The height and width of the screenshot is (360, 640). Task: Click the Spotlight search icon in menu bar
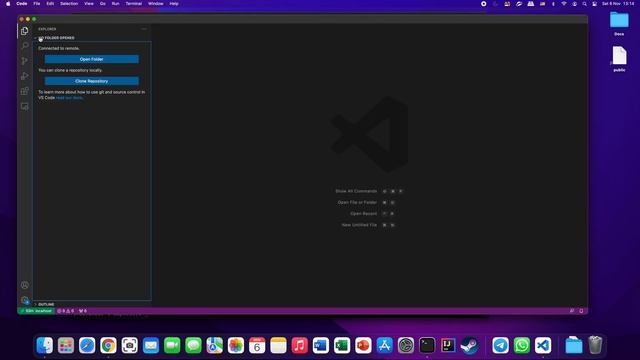[x=584, y=4]
